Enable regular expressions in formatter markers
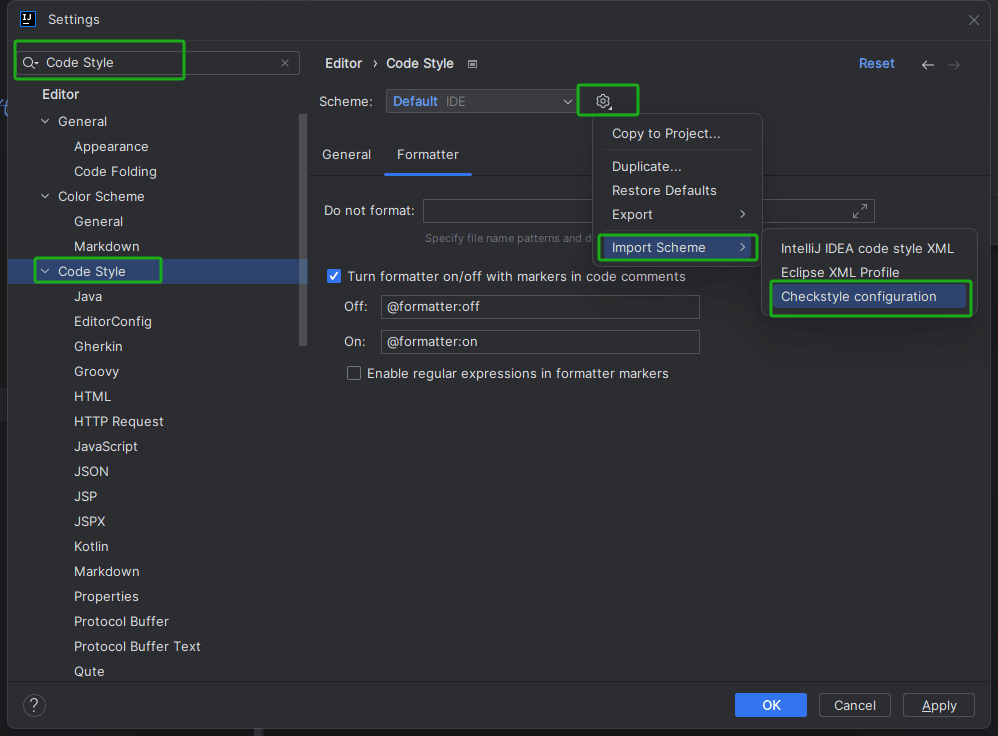The image size is (998, 736). point(354,373)
